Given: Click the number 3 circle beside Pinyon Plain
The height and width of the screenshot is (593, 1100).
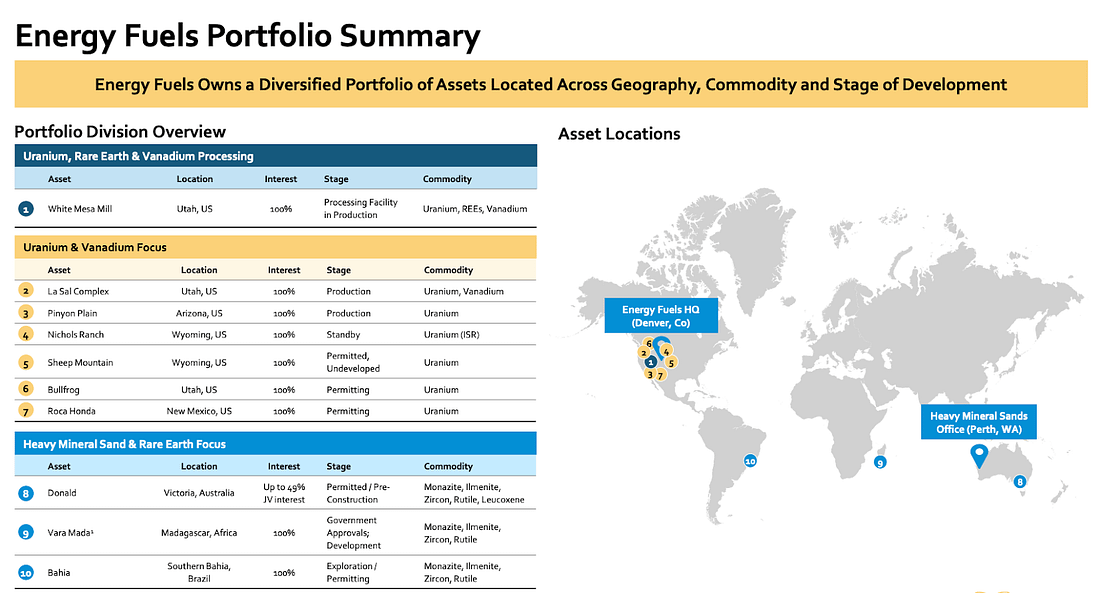Looking at the screenshot, I should click(26, 313).
